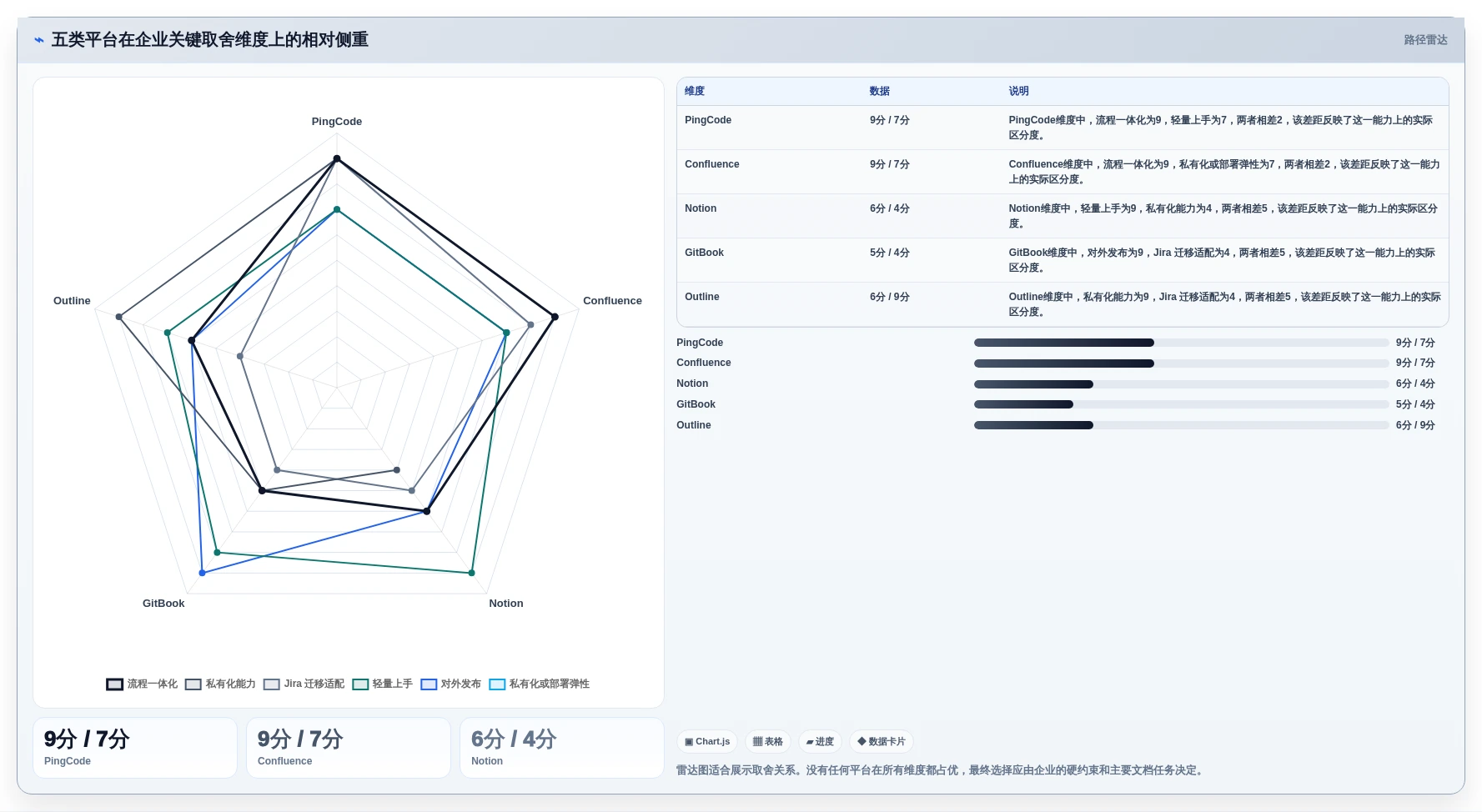Select the 进度 chip
Screen dimensions: 1482x812
pyautogui.click(x=820, y=741)
